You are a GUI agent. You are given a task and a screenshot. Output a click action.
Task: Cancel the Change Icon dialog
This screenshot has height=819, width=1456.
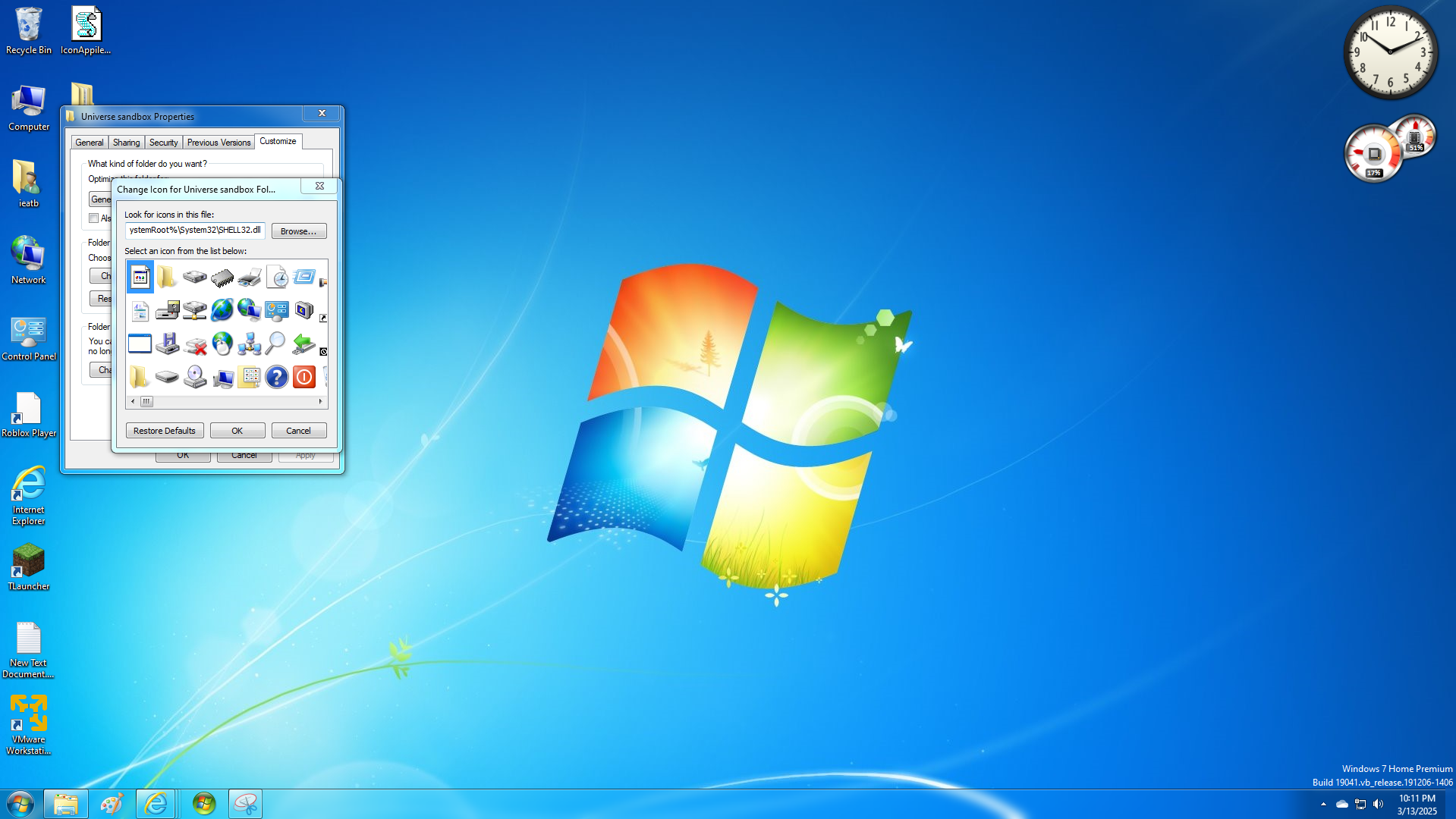[299, 431]
